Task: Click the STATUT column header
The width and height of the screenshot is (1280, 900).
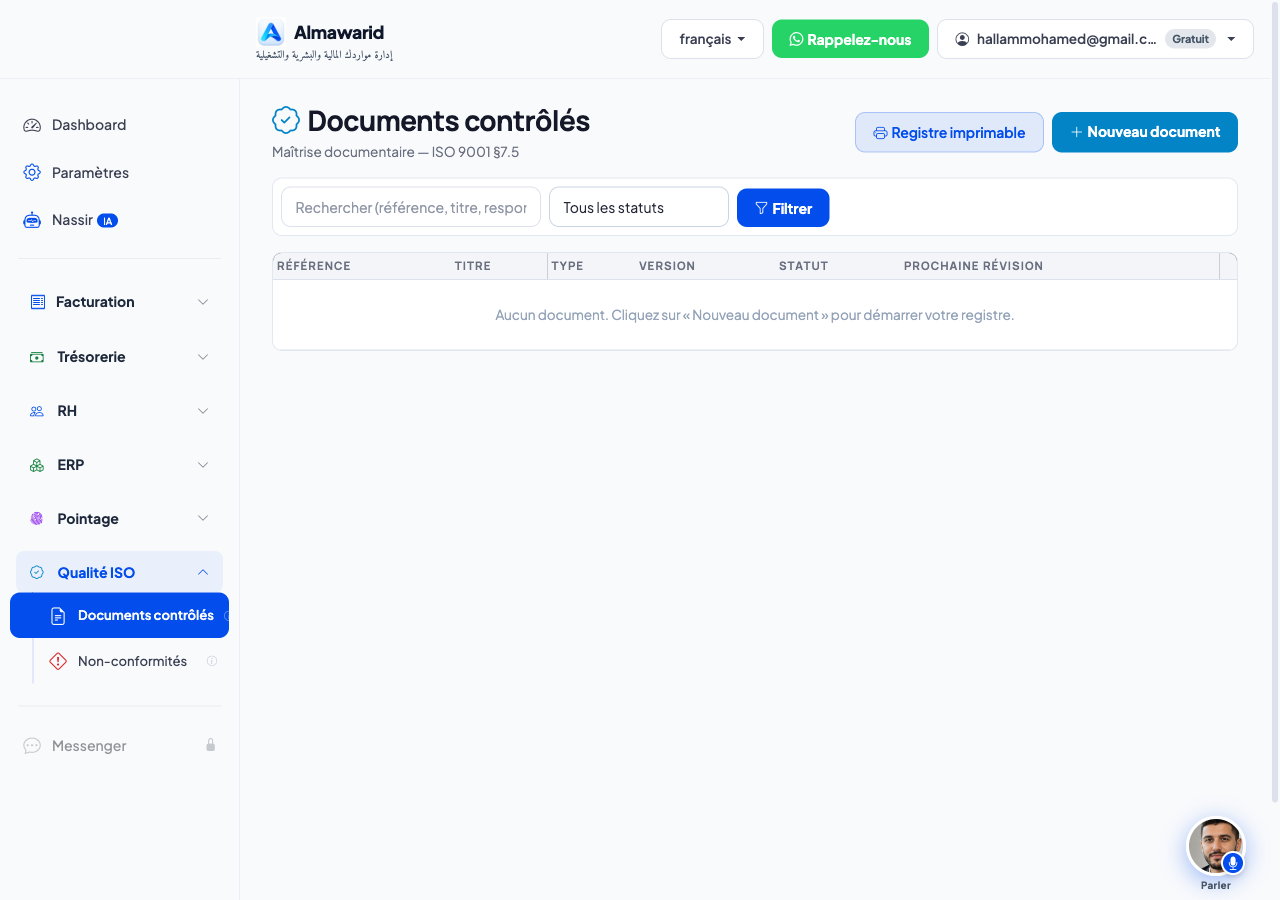Action: (x=804, y=266)
